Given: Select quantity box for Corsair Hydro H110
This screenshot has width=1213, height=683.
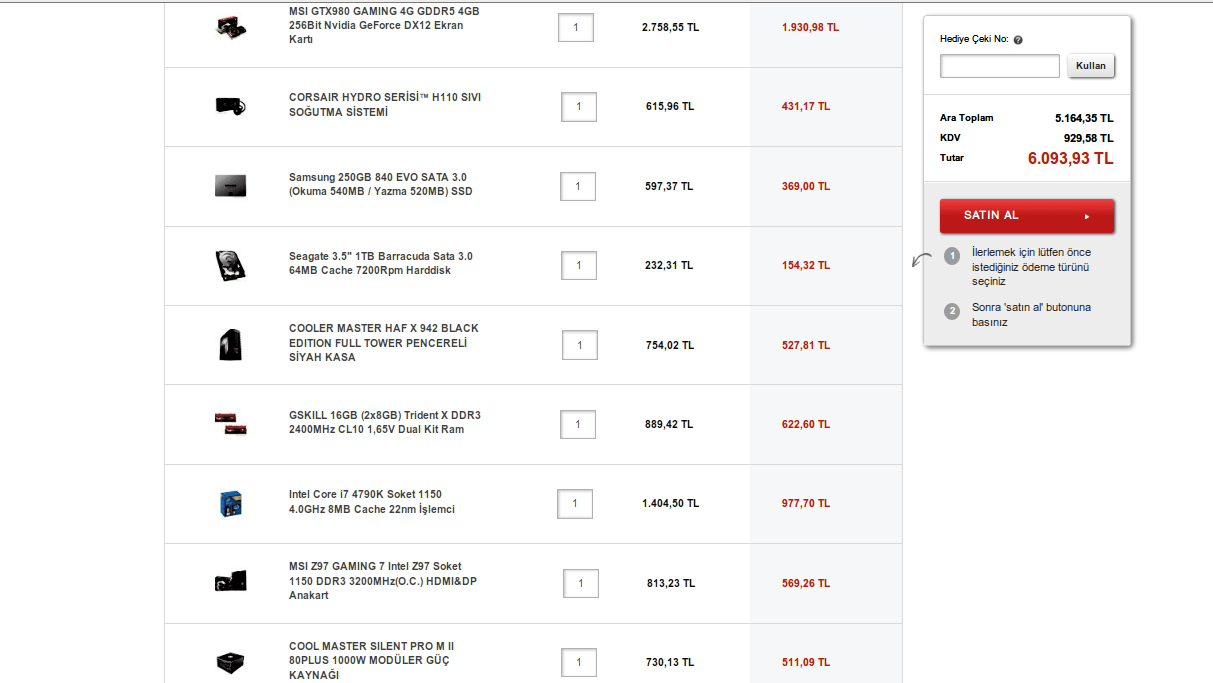Looking at the screenshot, I should [579, 107].
